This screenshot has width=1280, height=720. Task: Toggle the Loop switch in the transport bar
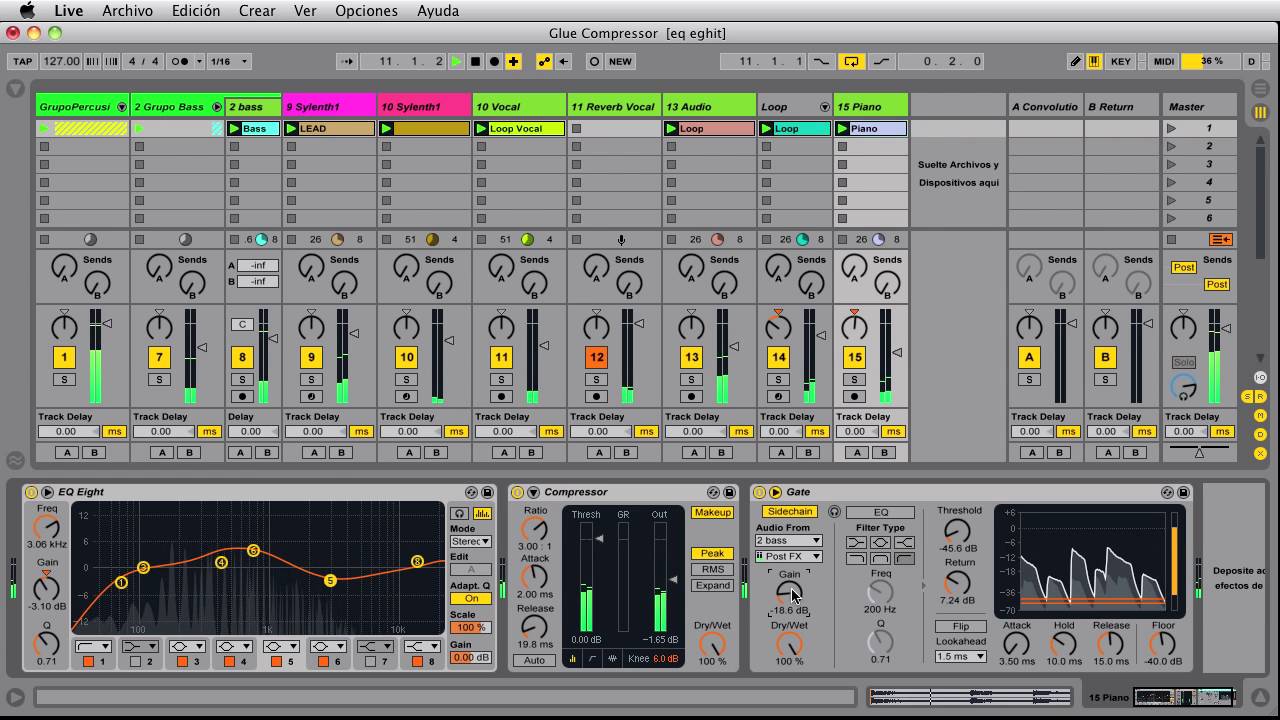point(851,61)
